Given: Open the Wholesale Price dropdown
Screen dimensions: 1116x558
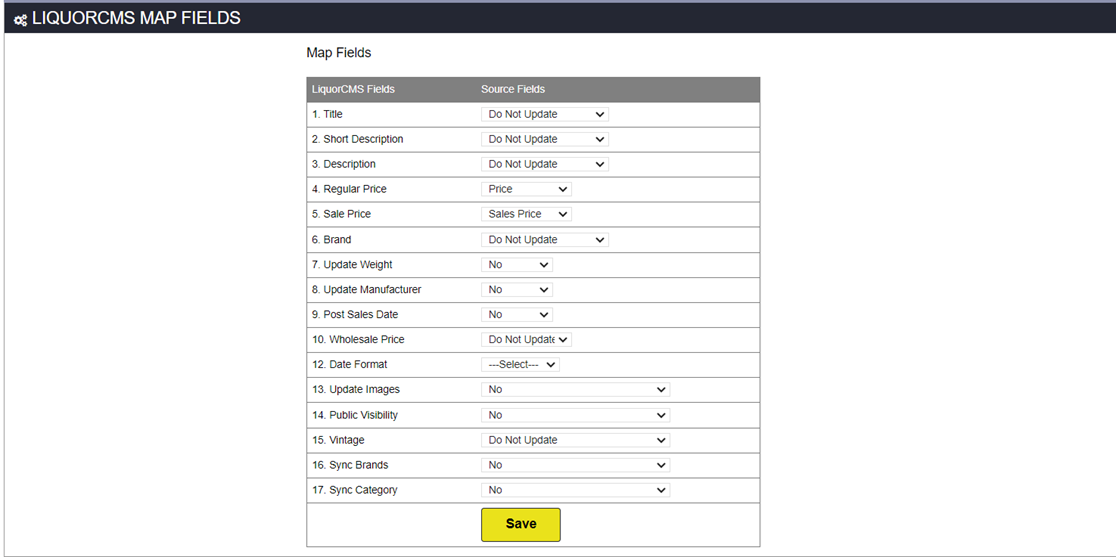Looking at the screenshot, I should tap(526, 339).
